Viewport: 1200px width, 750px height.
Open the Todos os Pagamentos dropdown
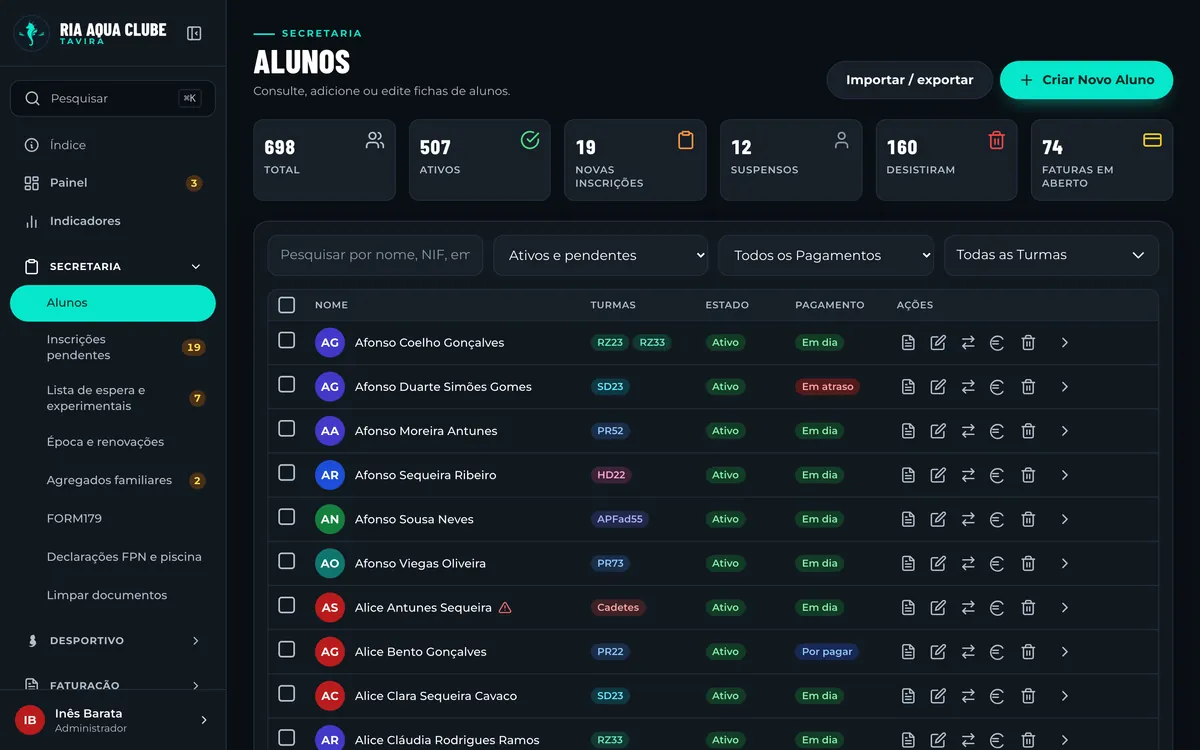tap(826, 255)
